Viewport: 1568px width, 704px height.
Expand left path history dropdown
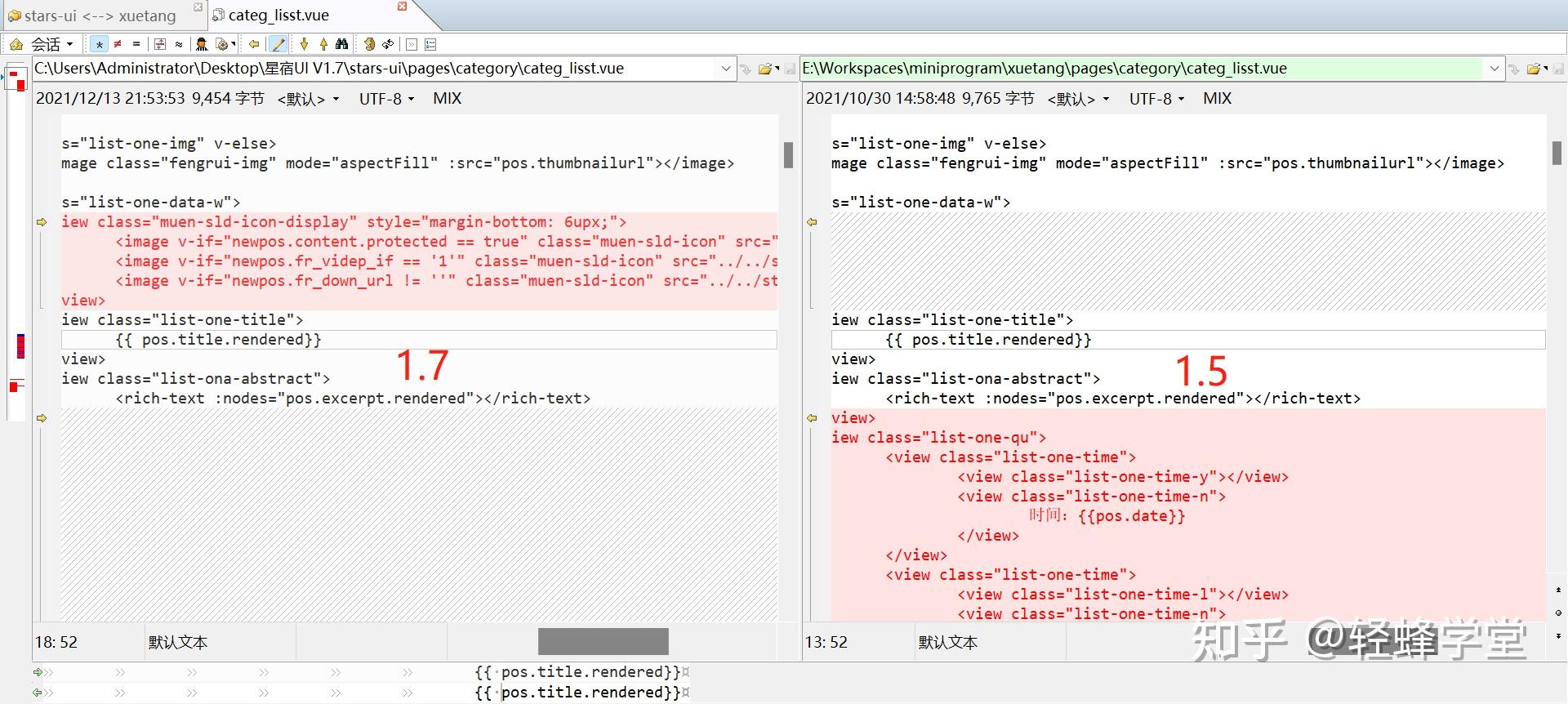(726, 69)
